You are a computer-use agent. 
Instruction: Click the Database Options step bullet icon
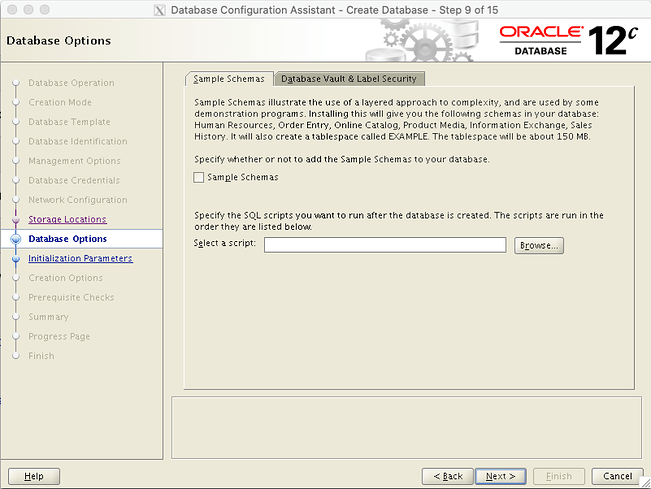coord(16,239)
